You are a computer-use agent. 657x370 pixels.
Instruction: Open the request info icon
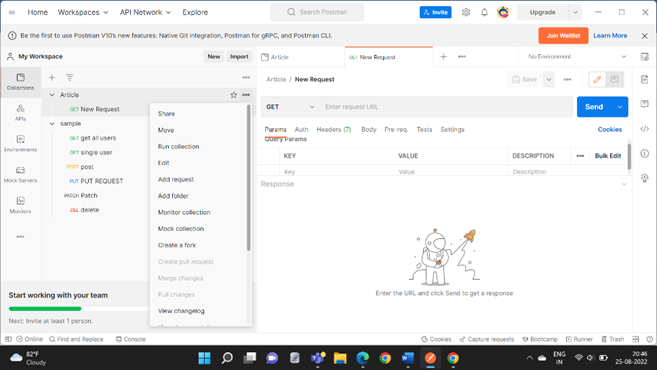pyautogui.click(x=644, y=153)
